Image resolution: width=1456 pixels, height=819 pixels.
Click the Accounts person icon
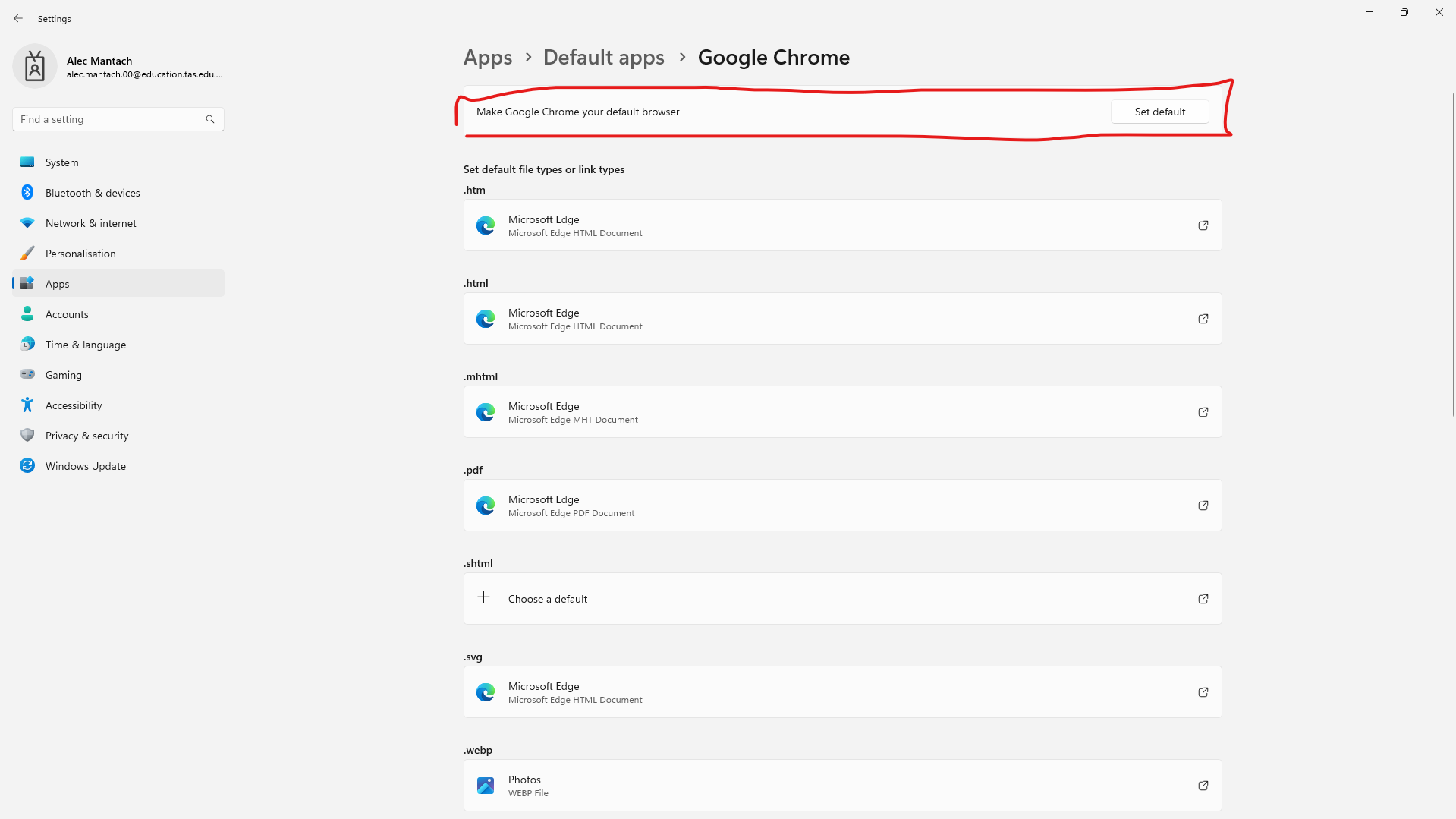[x=27, y=313]
